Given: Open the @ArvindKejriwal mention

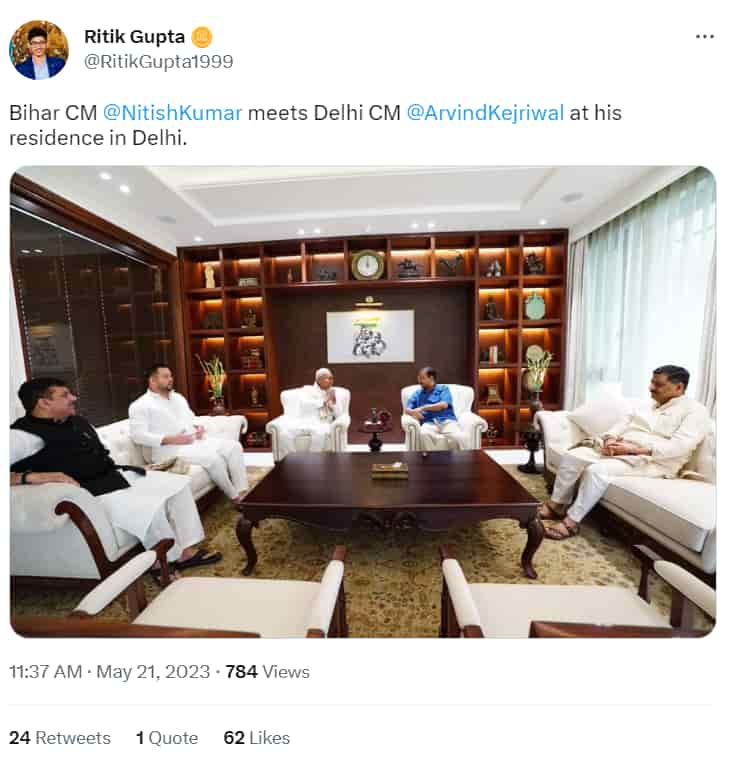Looking at the screenshot, I should pos(484,113).
